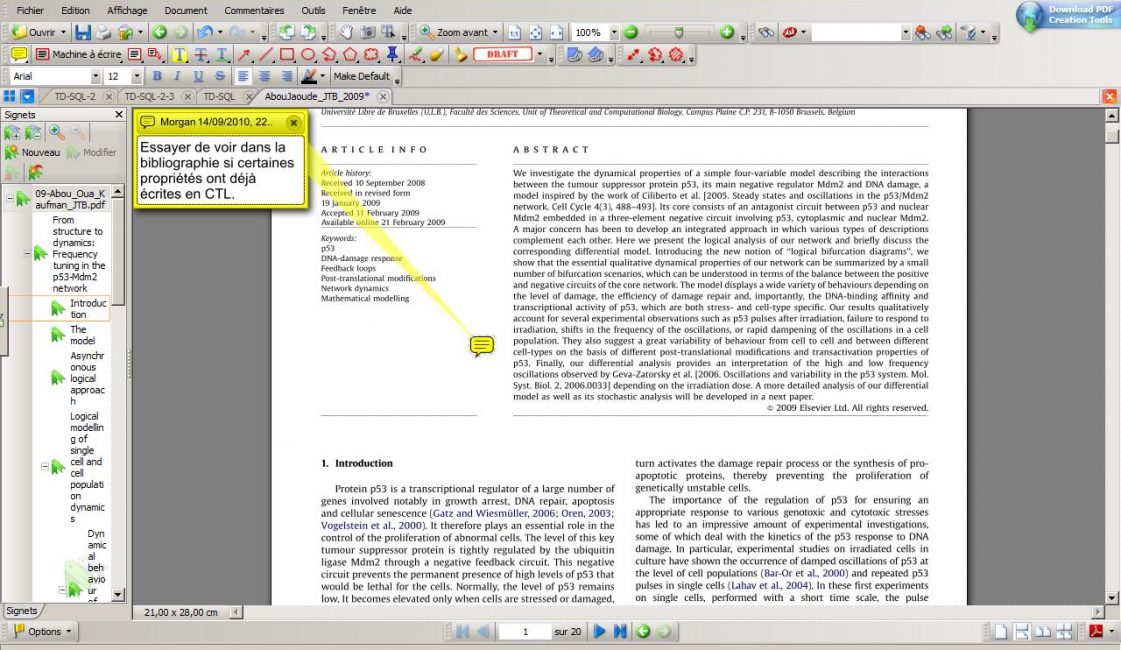Viewport: 1121px width, 650px height.
Task: Click the sticky note icon on the page
Action: [x=482, y=346]
